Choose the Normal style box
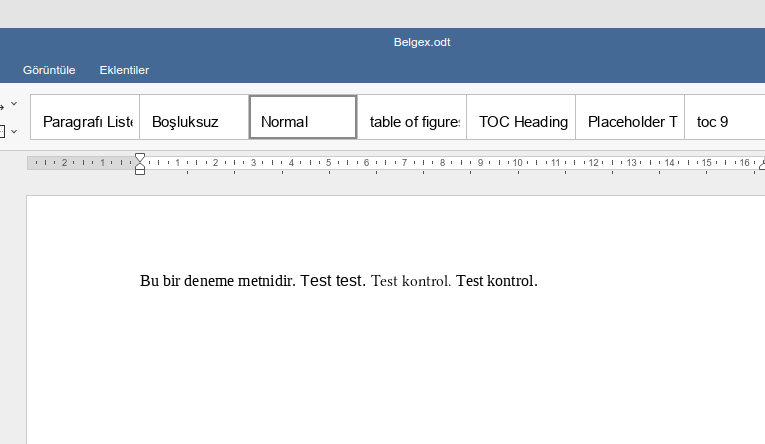765x444 pixels. click(303, 117)
